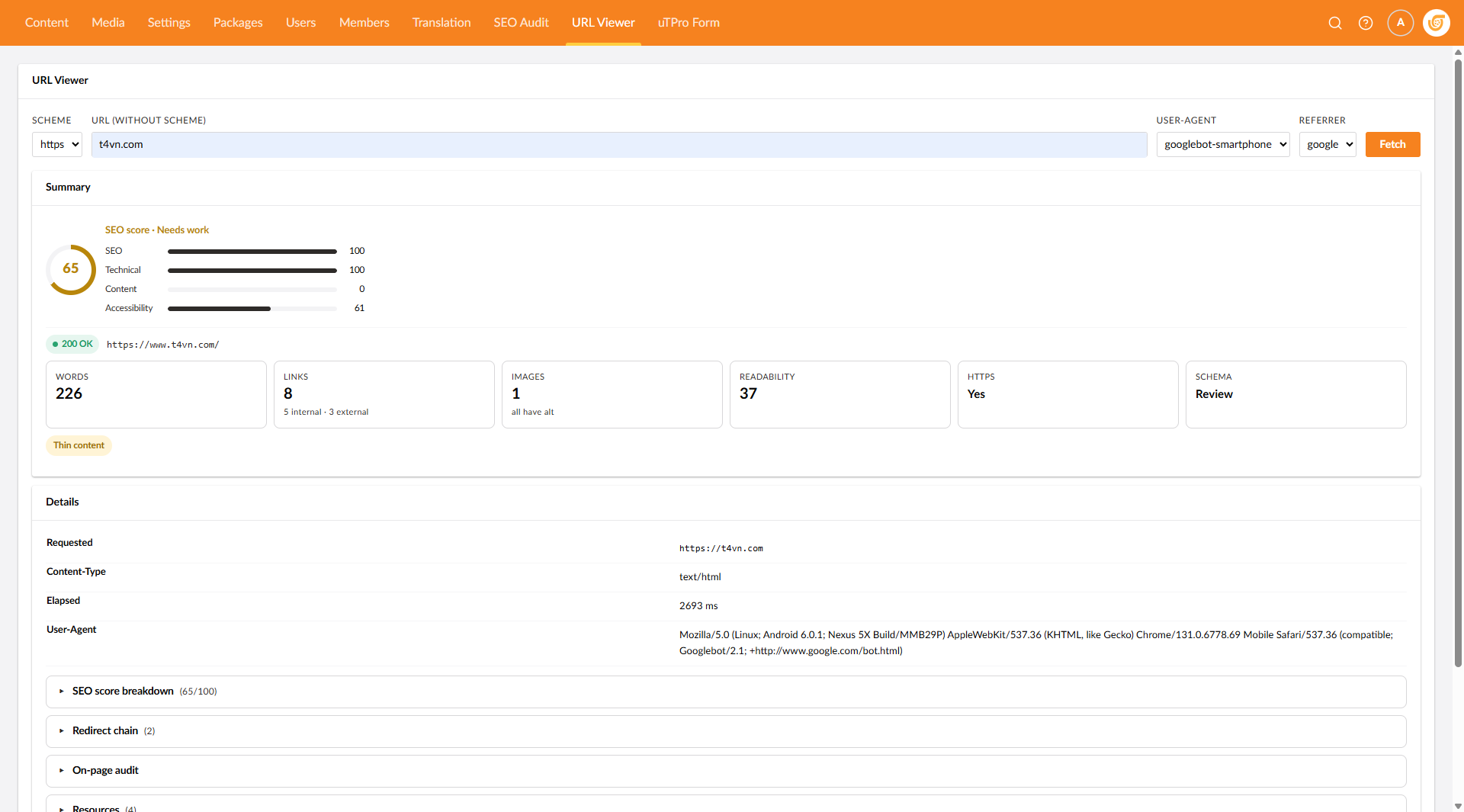
Task: Click the Mozilla/5.0 user-agent string
Action: (x=1036, y=643)
